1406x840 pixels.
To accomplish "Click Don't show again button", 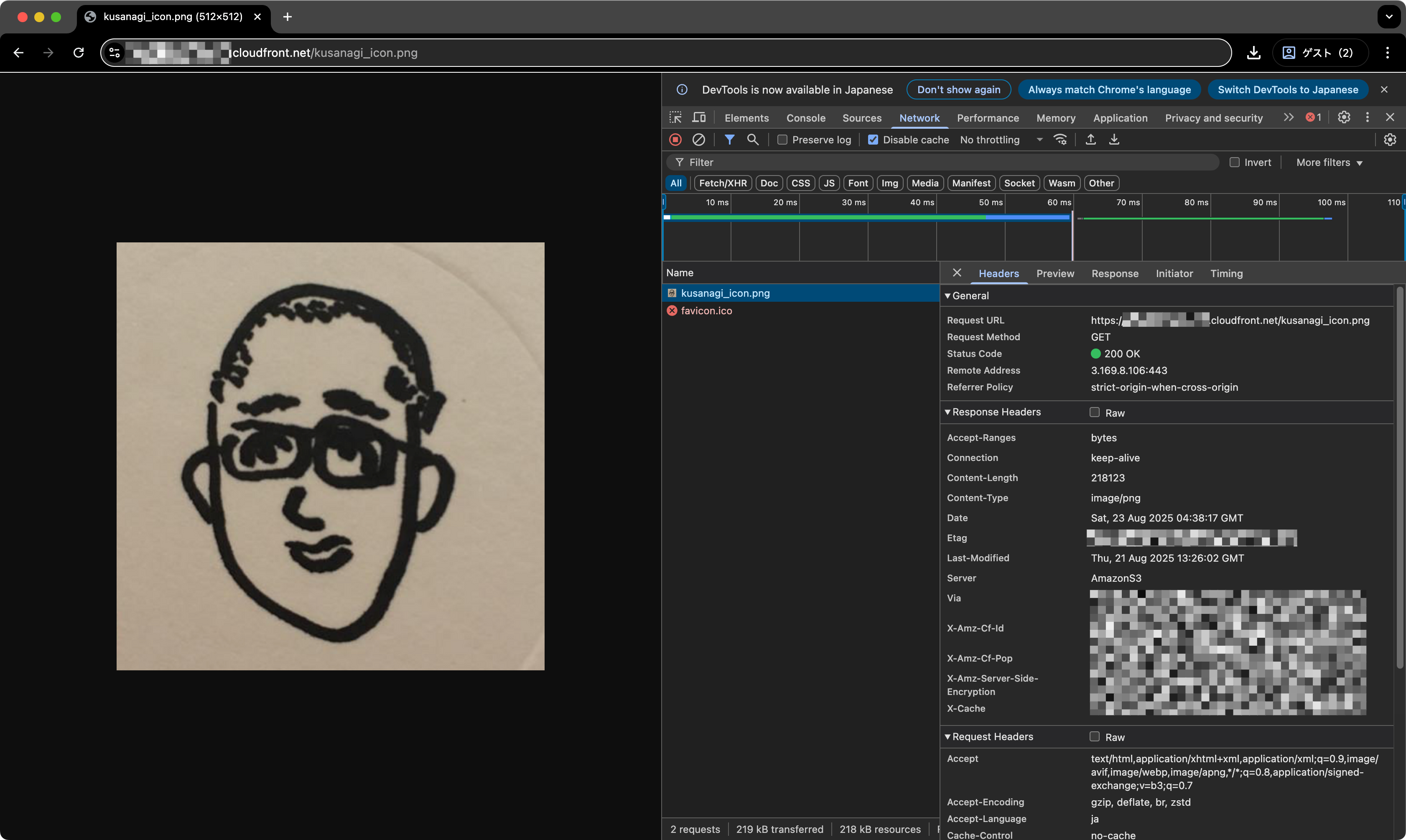I will click(959, 89).
